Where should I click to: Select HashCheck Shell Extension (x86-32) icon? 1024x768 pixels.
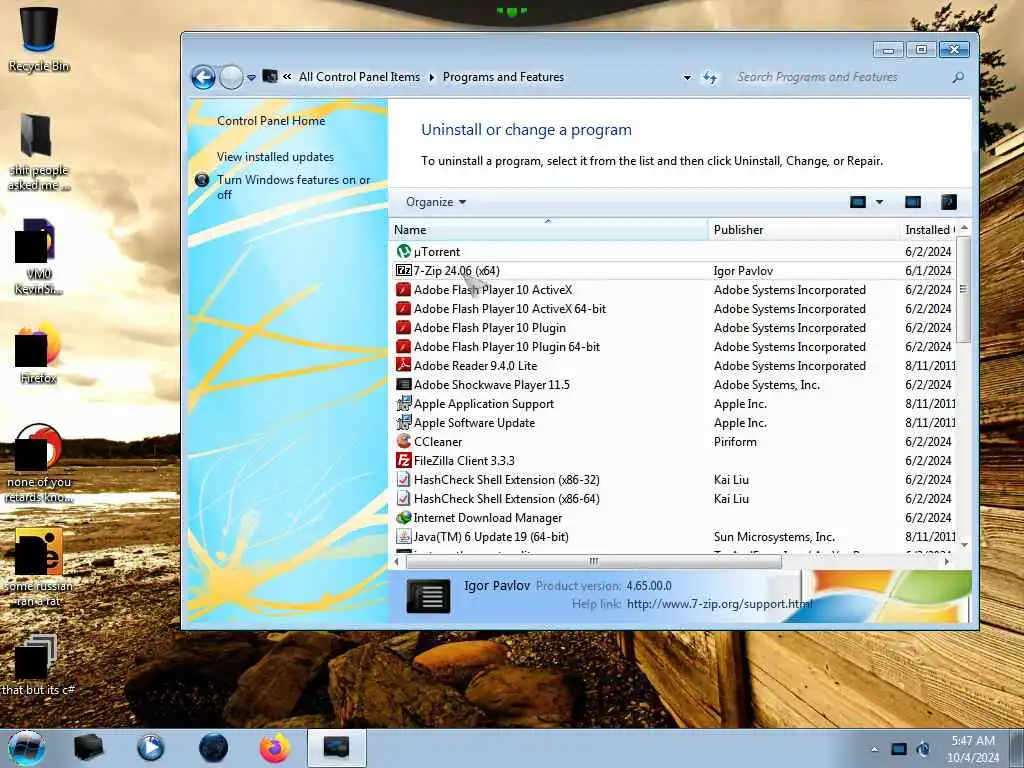pyautogui.click(x=404, y=479)
